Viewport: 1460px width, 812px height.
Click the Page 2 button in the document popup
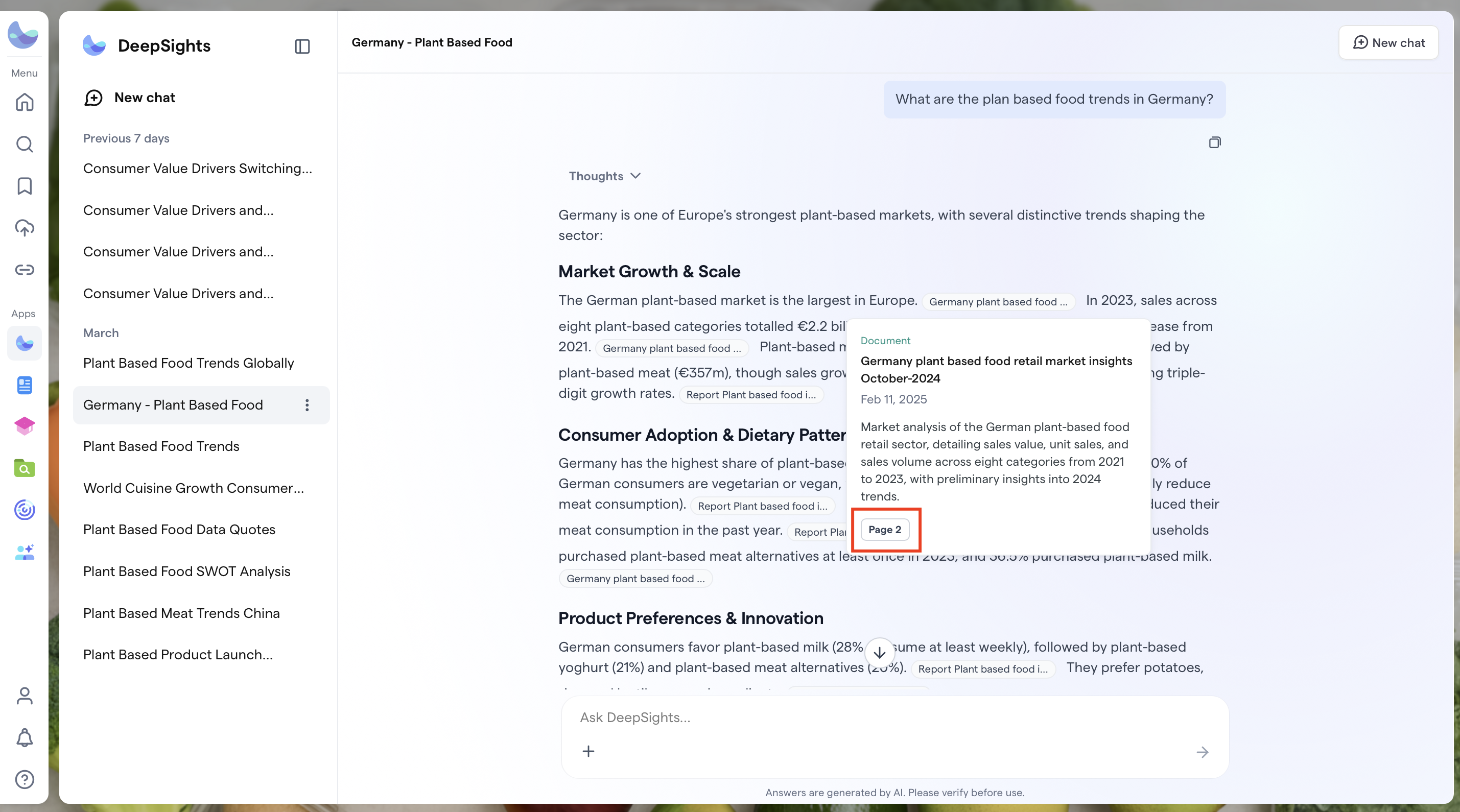point(885,530)
